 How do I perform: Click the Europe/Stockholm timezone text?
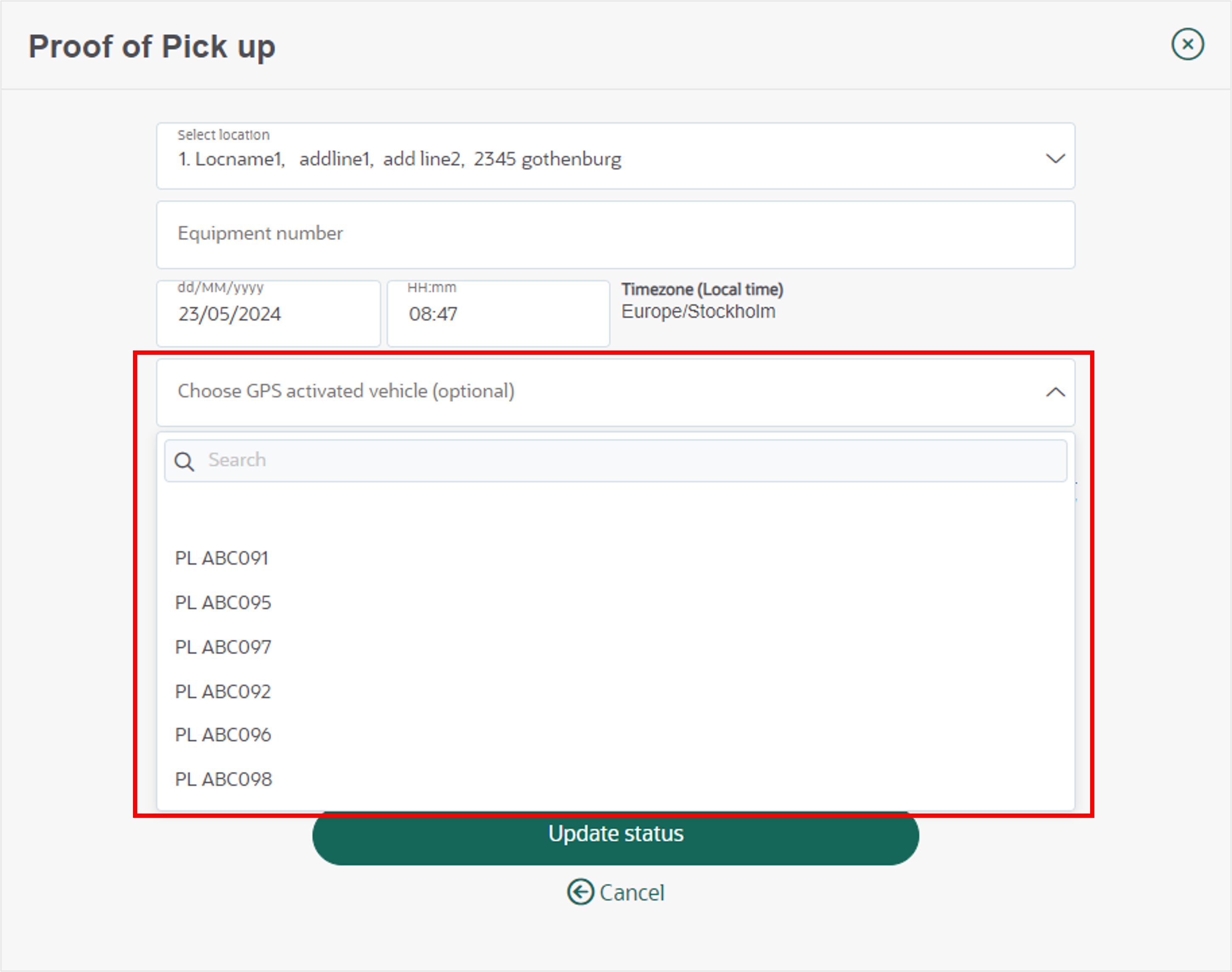[x=698, y=312]
